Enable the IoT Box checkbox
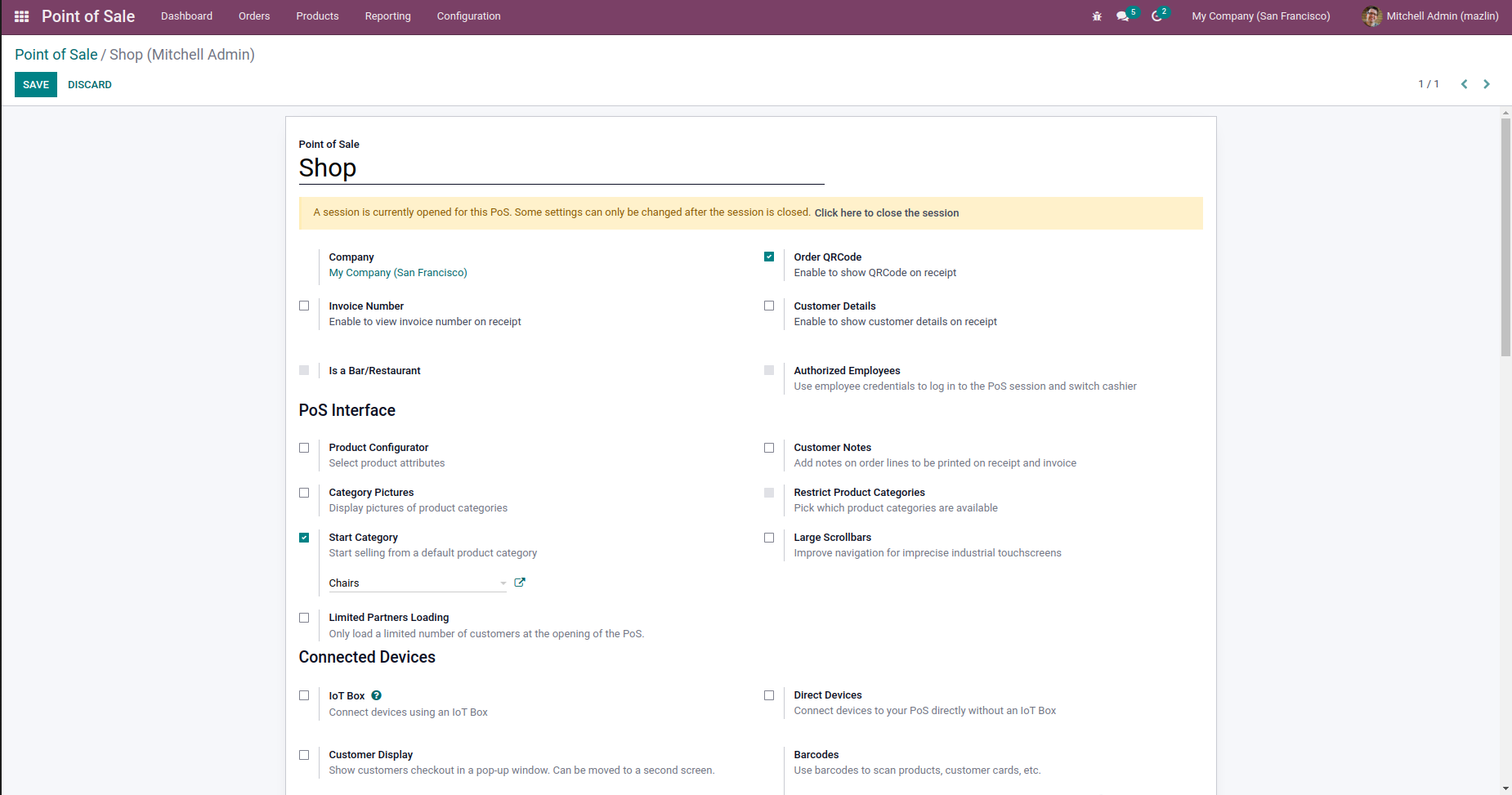This screenshot has height=795, width=1512. tap(304, 695)
